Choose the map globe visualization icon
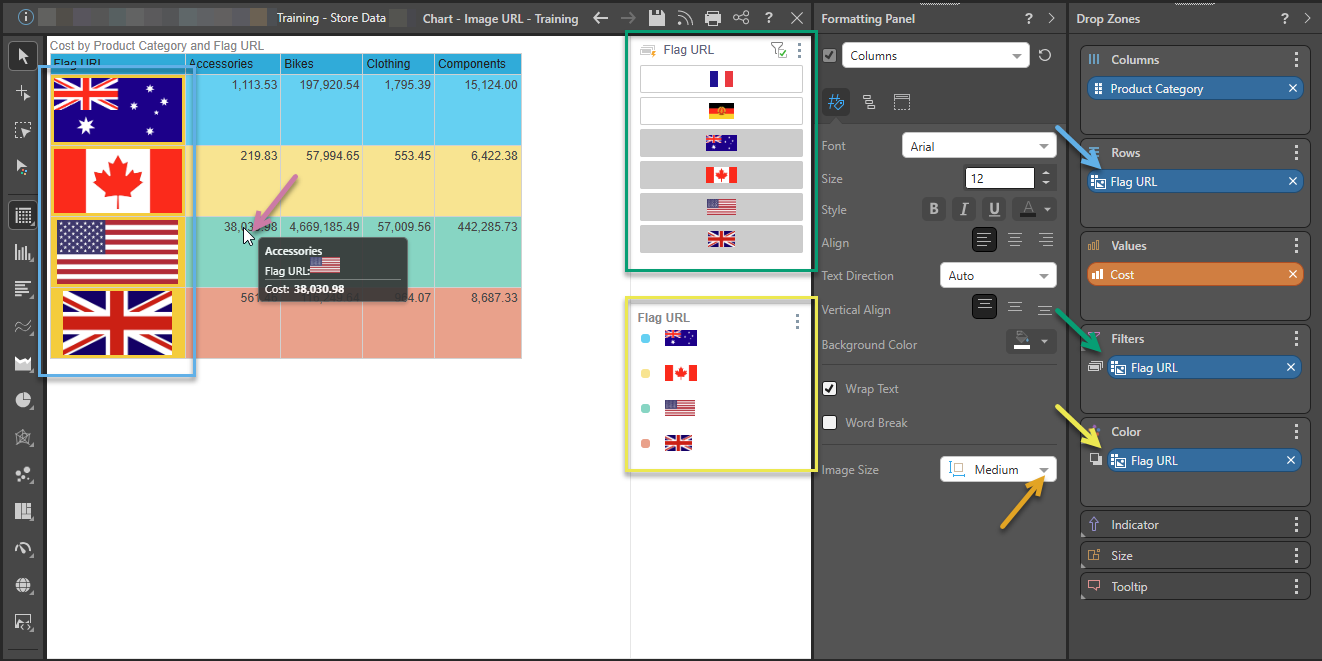 point(23,585)
